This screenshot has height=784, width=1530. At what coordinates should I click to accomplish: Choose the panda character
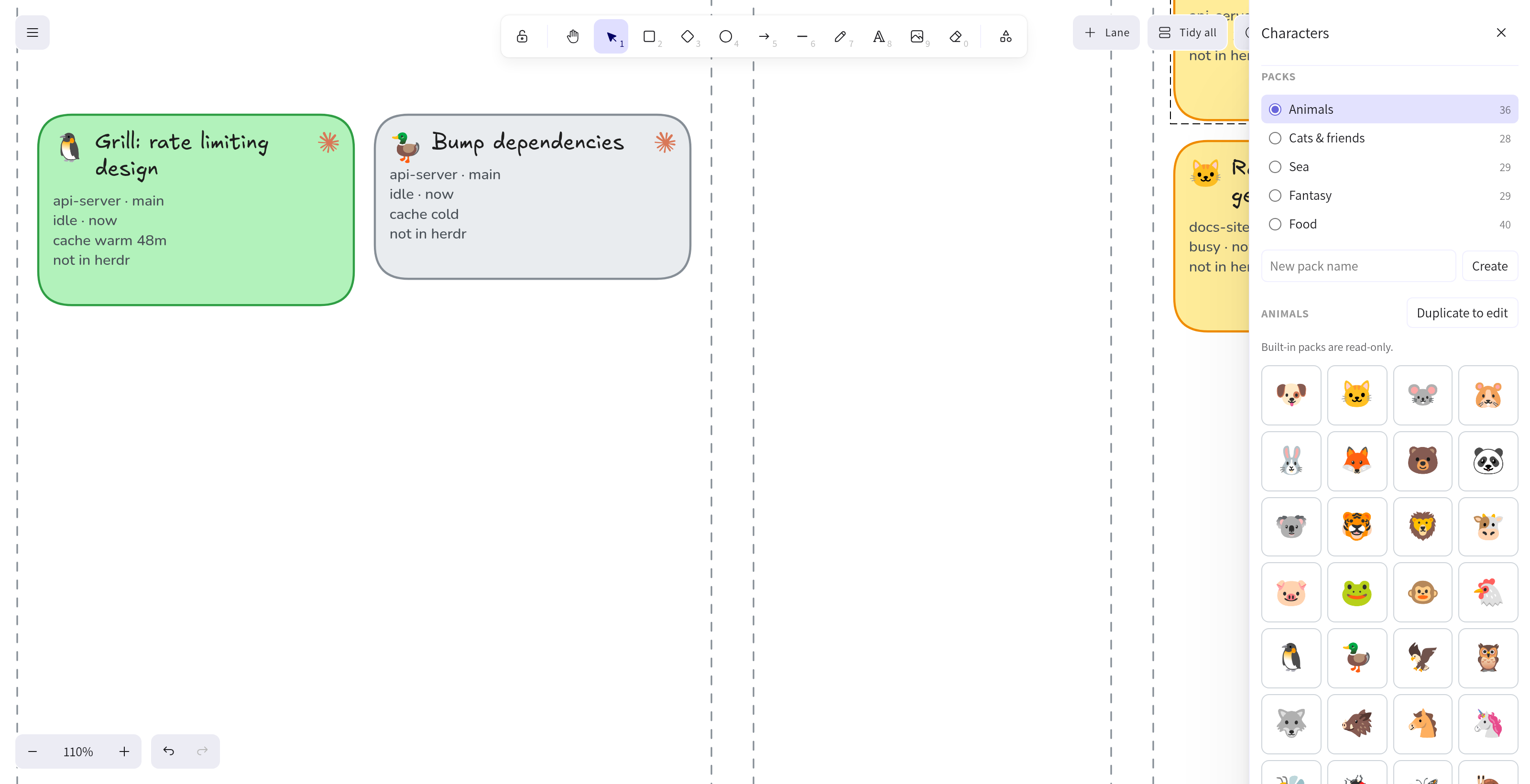1488,461
